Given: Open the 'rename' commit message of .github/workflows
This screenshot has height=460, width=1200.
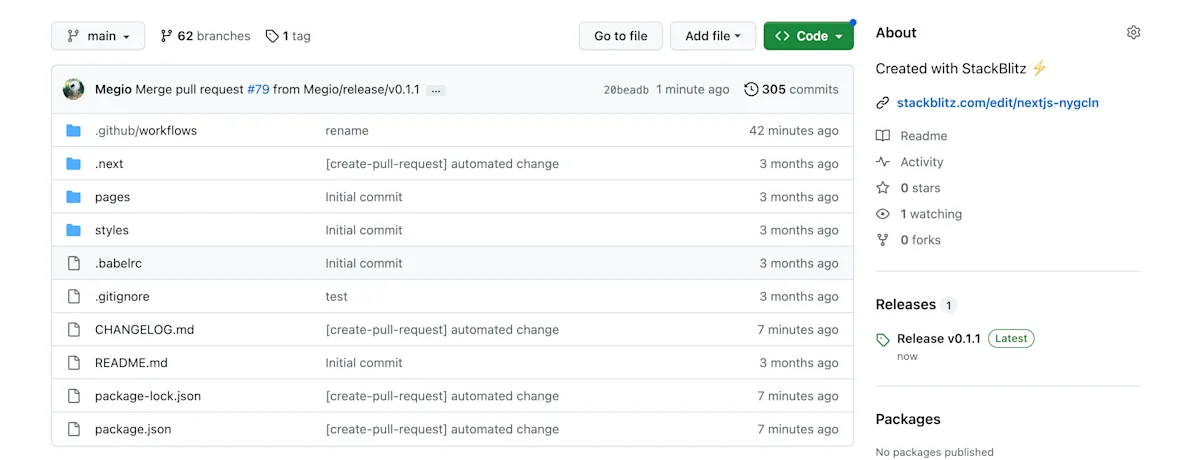Looking at the screenshot, I should coord(347,131).
